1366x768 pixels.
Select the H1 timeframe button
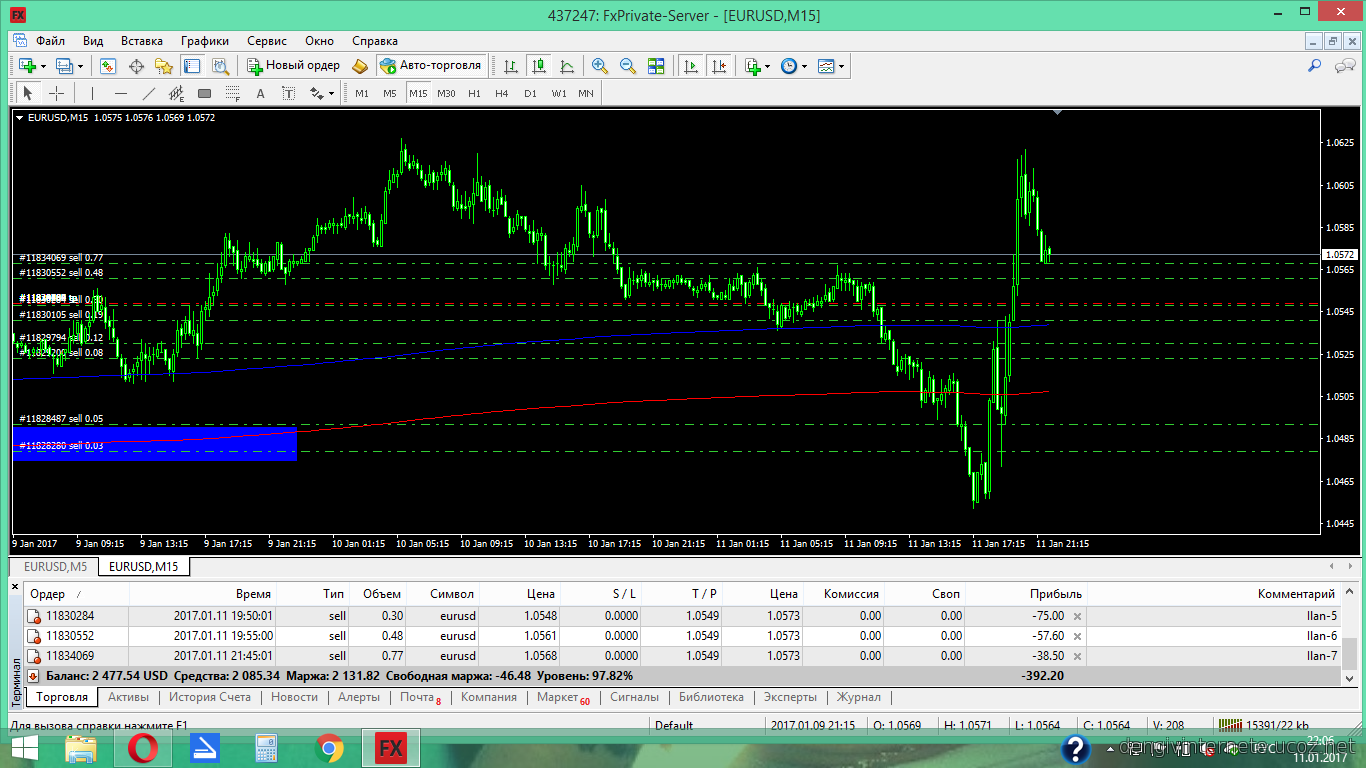coord(474,93)
